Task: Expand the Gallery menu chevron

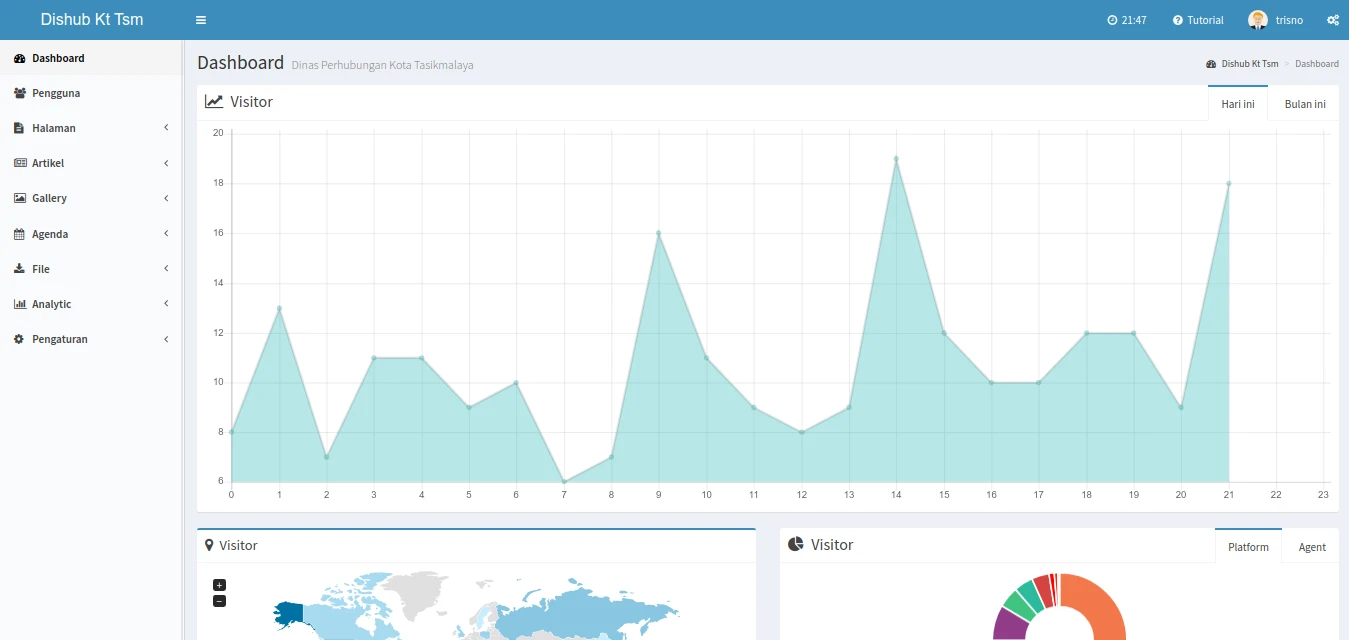Action: click(x=166, y=198)
